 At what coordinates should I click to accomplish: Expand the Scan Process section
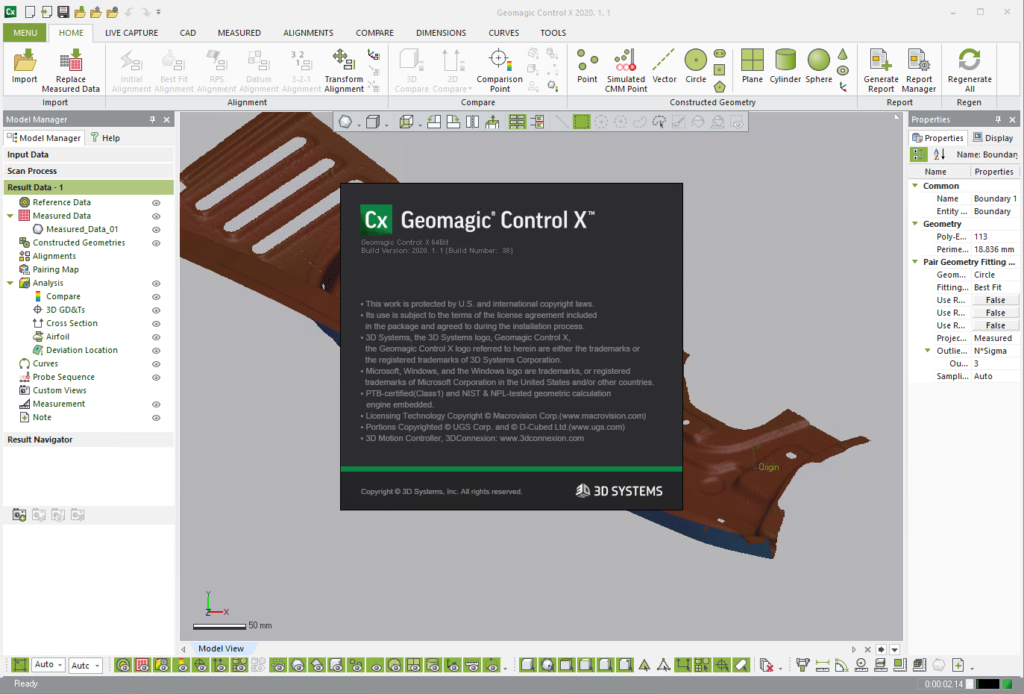coord(89,171)
